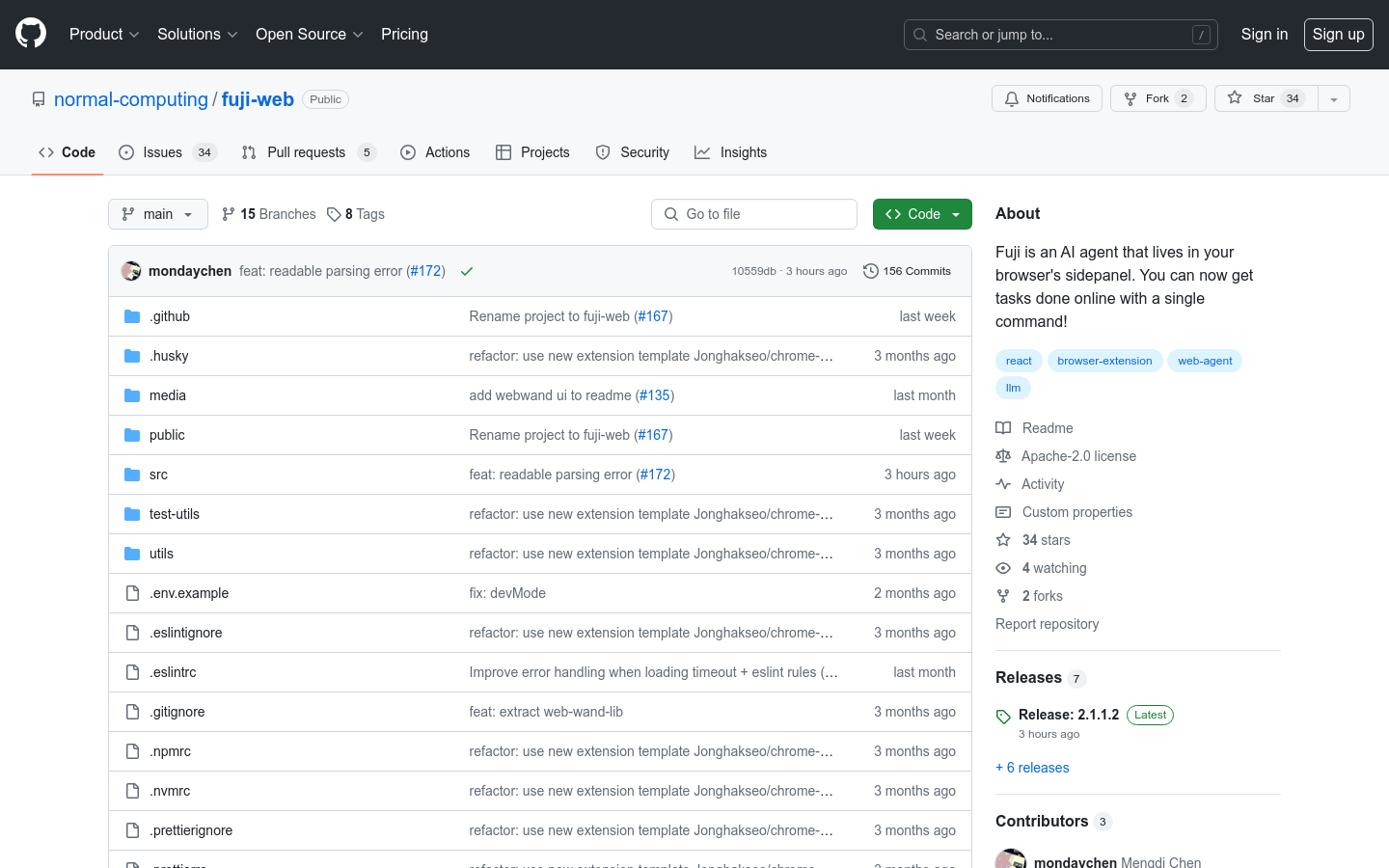The height and width of the screenshot is (868, 1389).
Task: Focus the Search or jump to field
Action: [x=1061, y=35]
